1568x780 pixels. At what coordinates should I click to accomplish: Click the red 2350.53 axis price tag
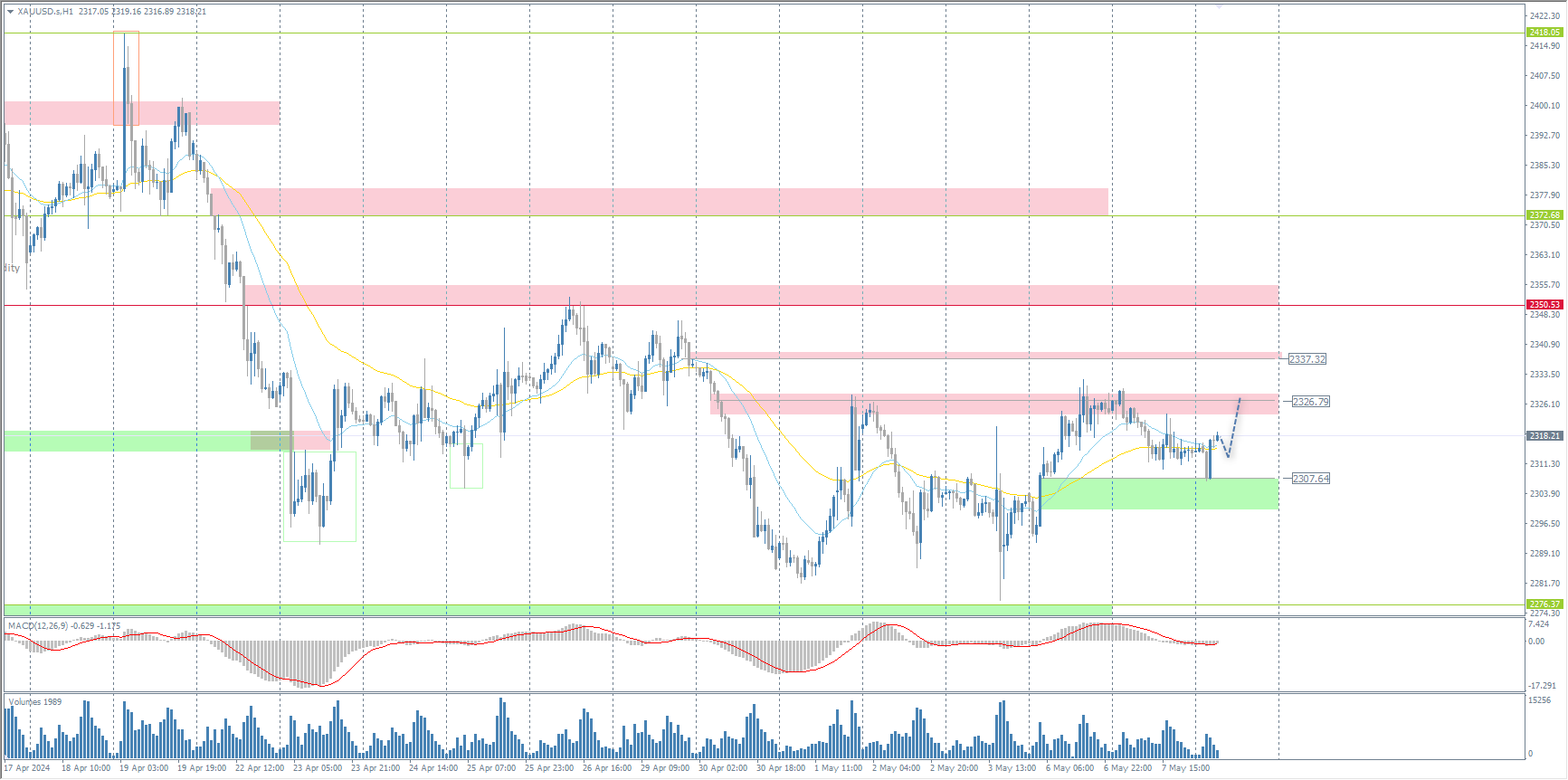[1544, 305]
